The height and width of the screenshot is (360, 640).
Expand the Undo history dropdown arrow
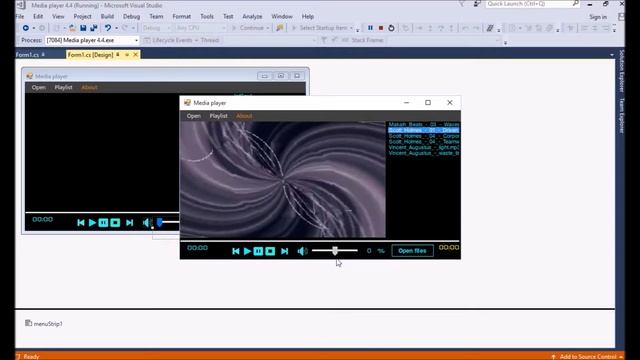pyautogui.click(x=116, y=28)
